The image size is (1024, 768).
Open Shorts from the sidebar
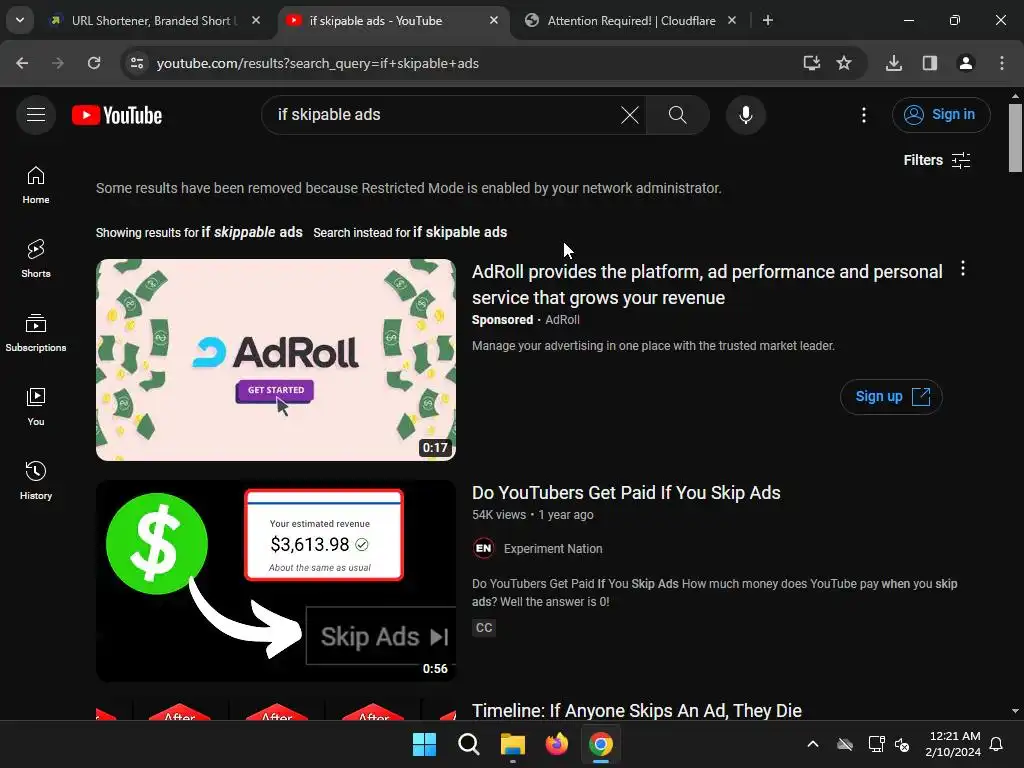click(36, 259)
